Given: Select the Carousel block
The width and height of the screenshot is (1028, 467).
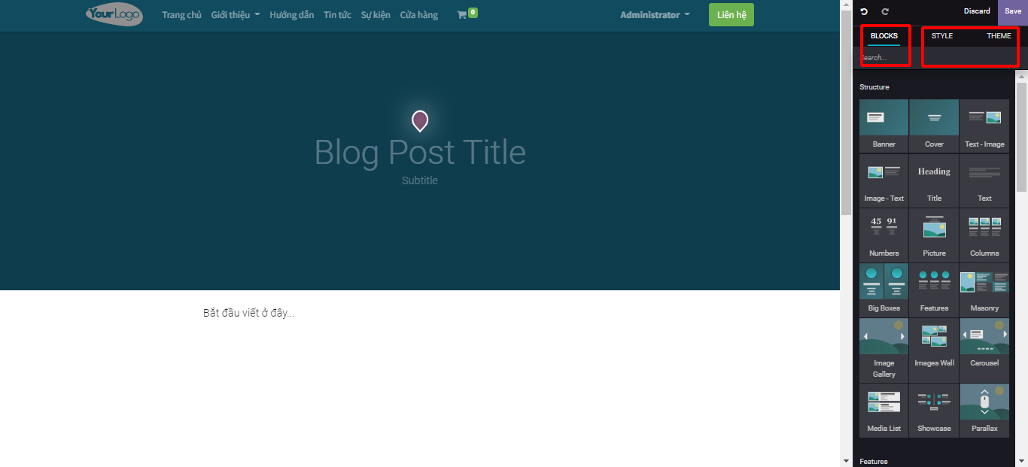Looking at the screenshot, I should click(984, 350).
